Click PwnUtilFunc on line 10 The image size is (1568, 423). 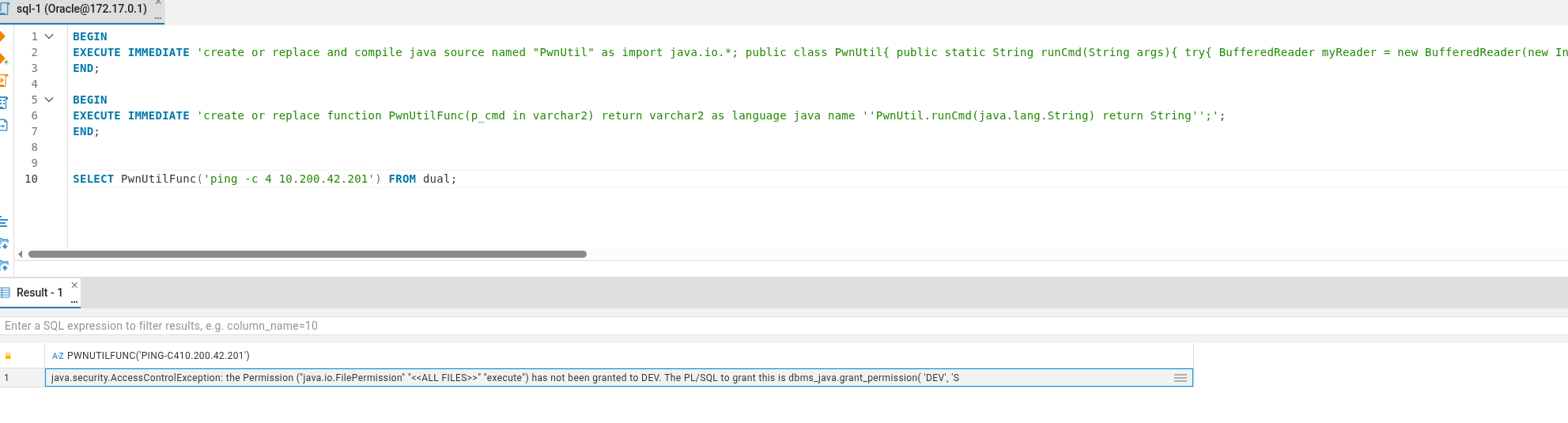[158, 179]
